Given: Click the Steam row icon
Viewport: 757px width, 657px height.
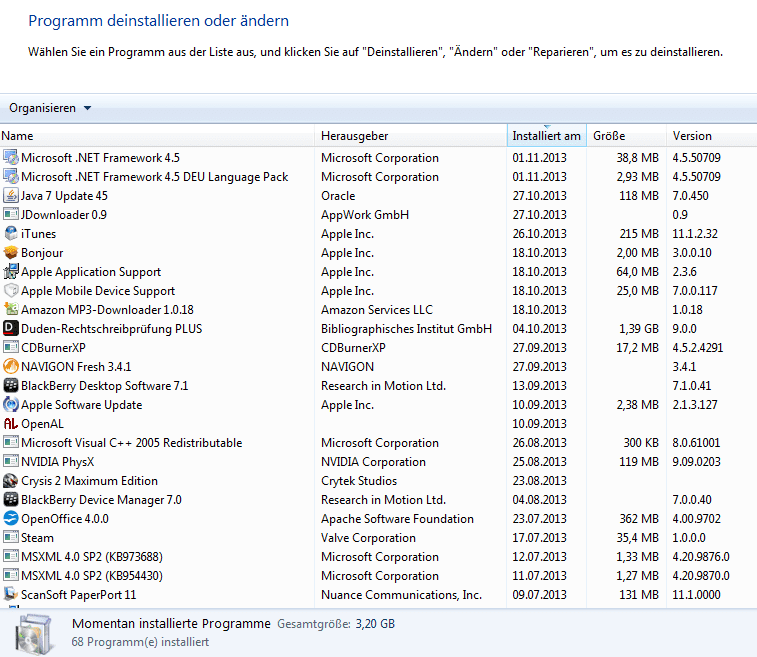Looking at the screenshot, I should pyautogui.click(x=11, y=537).
